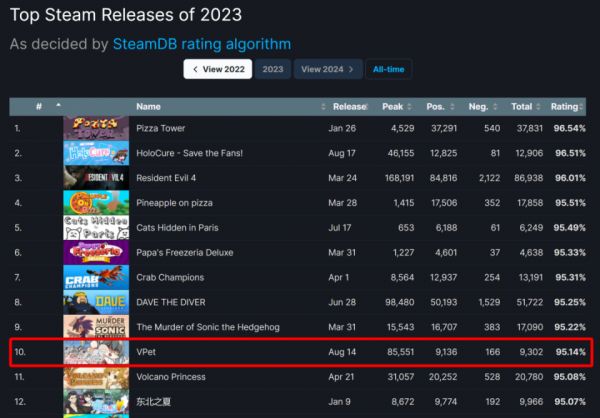Image resolution: width=600 pixels, height=418 pixels.
Task: Sort by the Neg. reviews column
Action: point(482,107)
